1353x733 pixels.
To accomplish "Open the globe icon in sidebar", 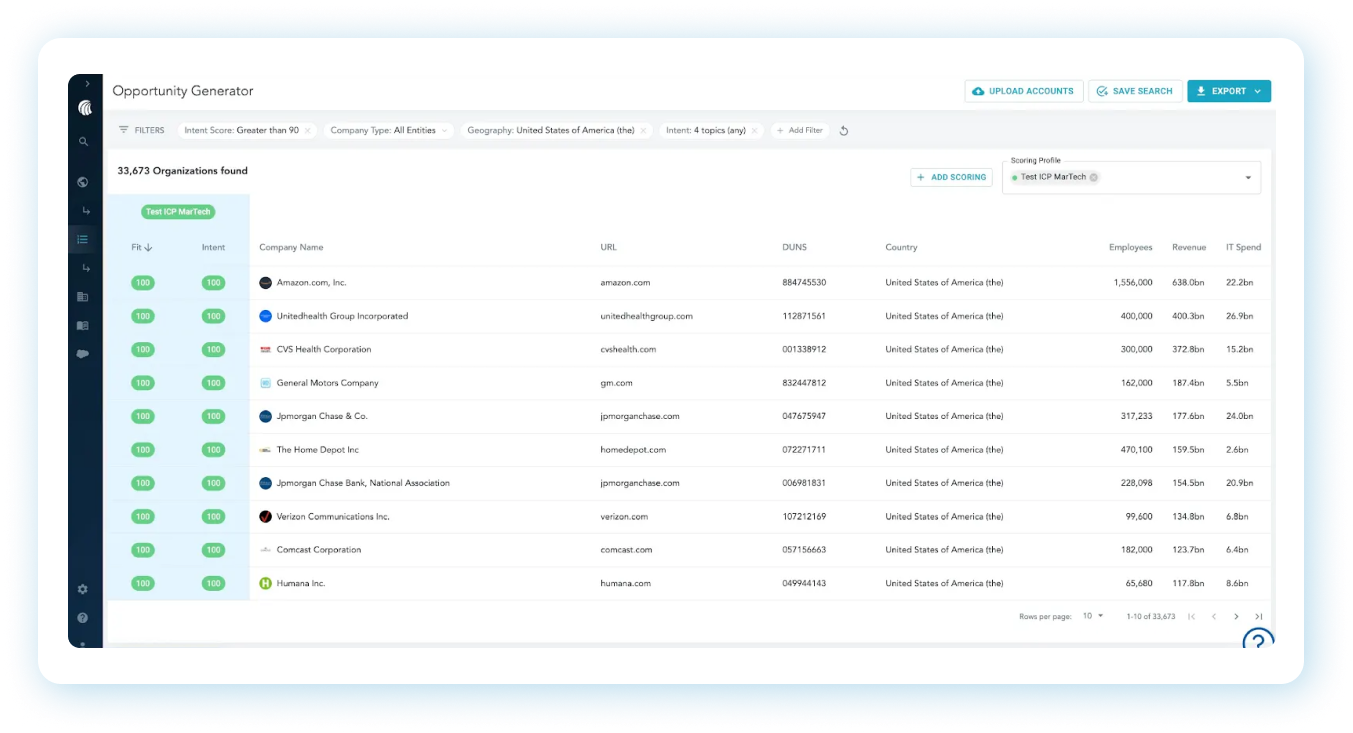I will (x=83, y=182).
